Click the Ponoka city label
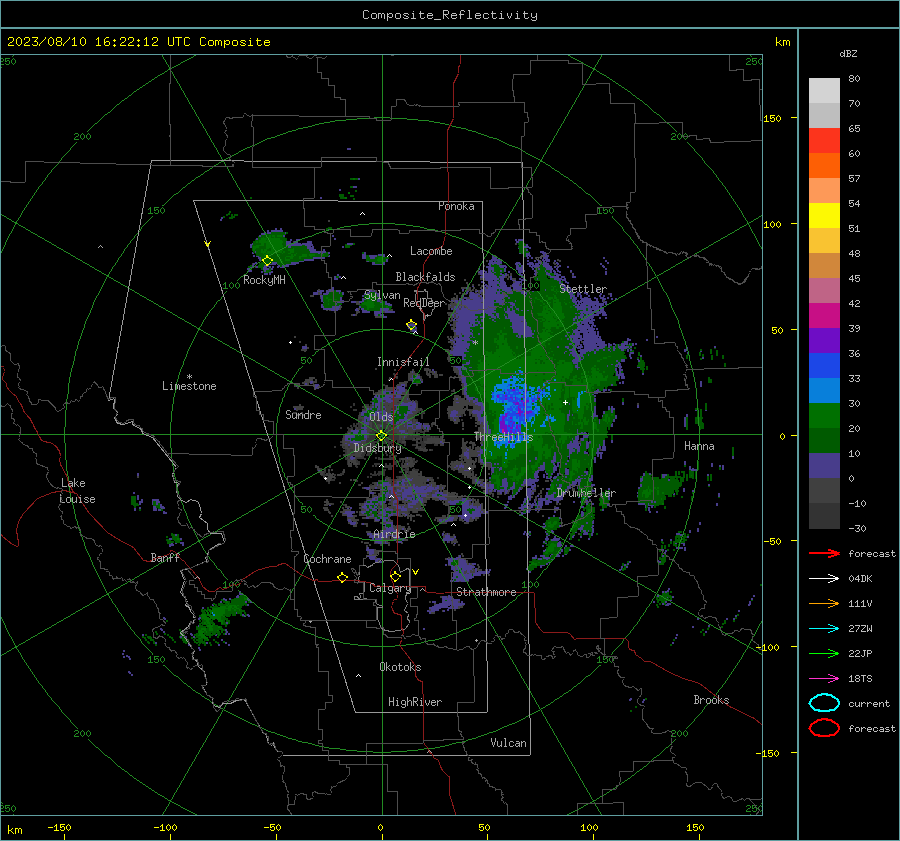Image resolution: width=900 pixels, height=841 pixels. coord(456,206)
